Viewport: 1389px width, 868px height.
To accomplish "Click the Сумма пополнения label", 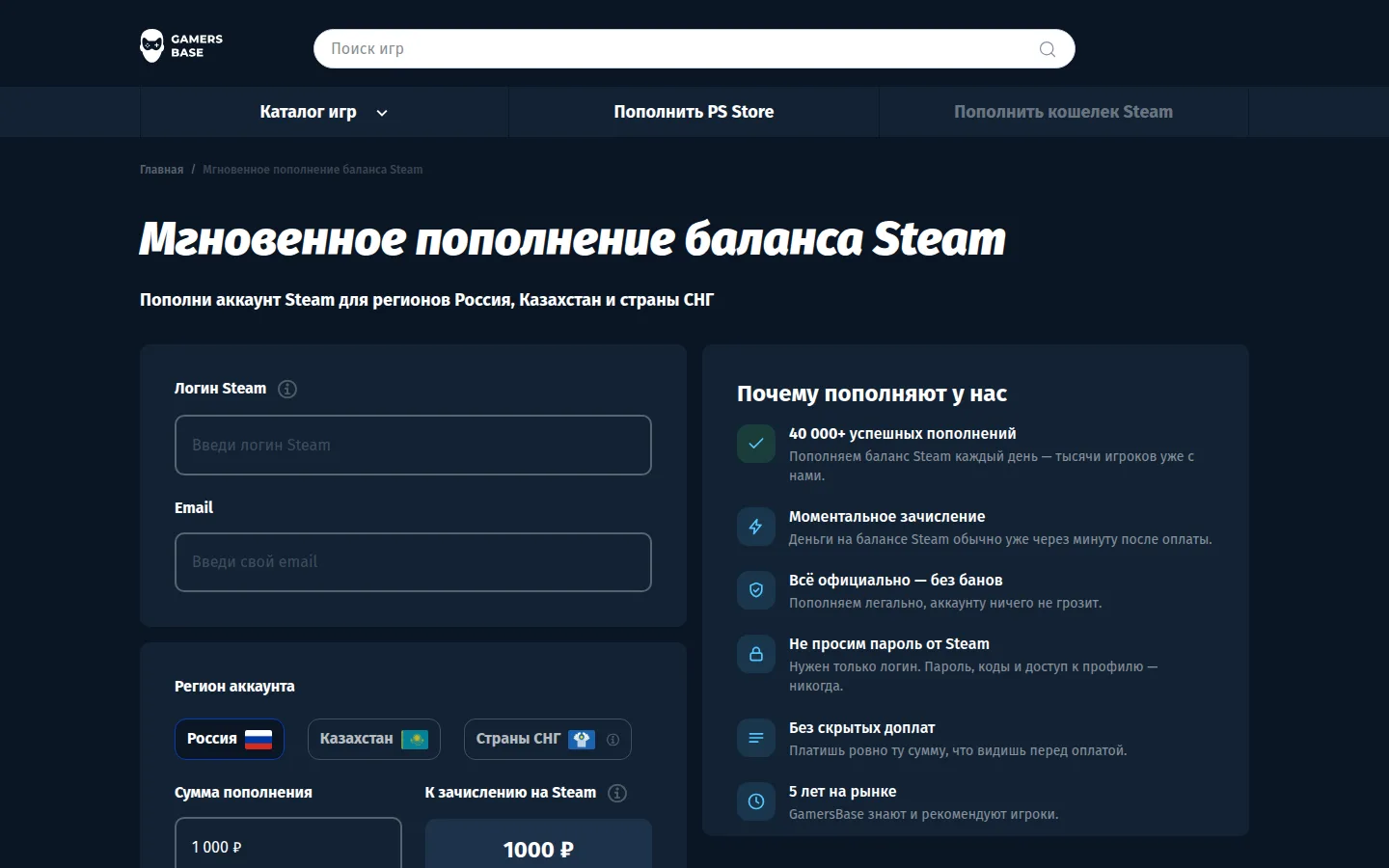I will coord(243,793).
